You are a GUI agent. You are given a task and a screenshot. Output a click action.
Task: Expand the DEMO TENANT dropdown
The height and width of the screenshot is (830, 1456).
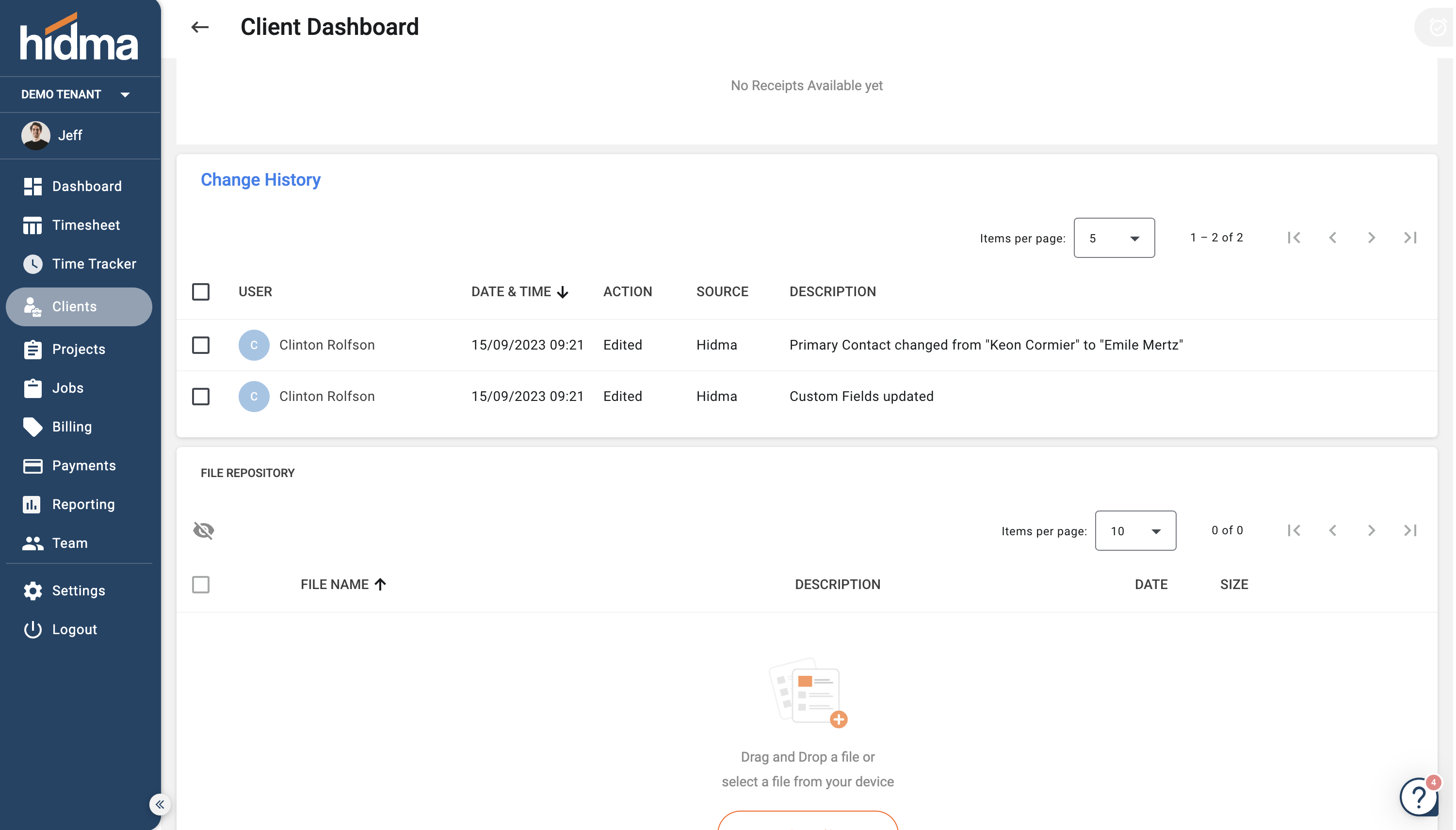[x=76, y=94]
